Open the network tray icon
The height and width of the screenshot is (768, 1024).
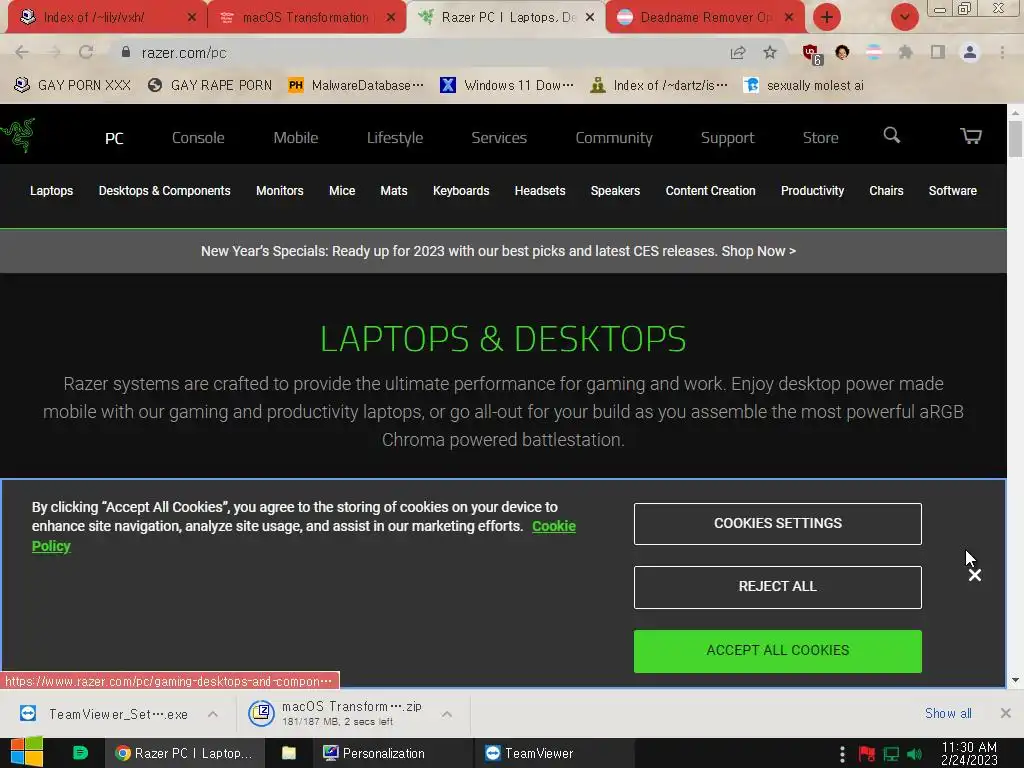point(891,754)
